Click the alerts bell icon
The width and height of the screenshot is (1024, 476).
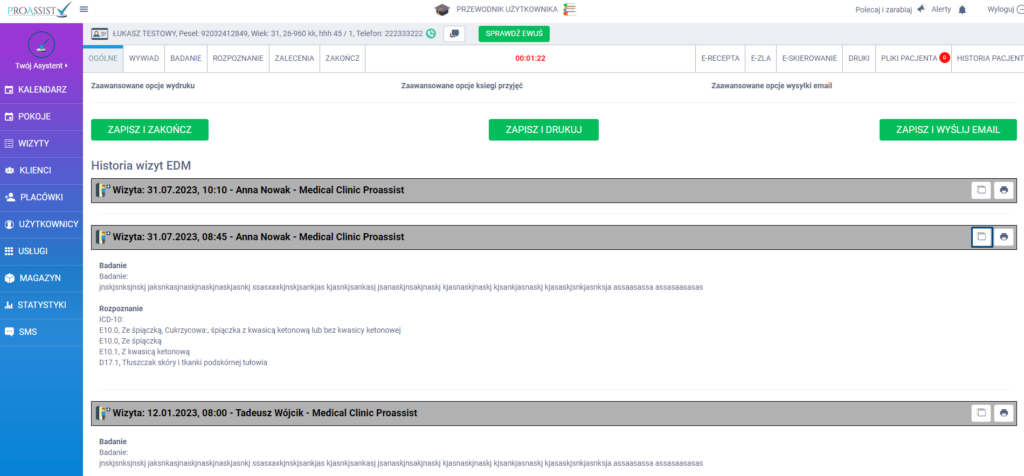(962, 10)
